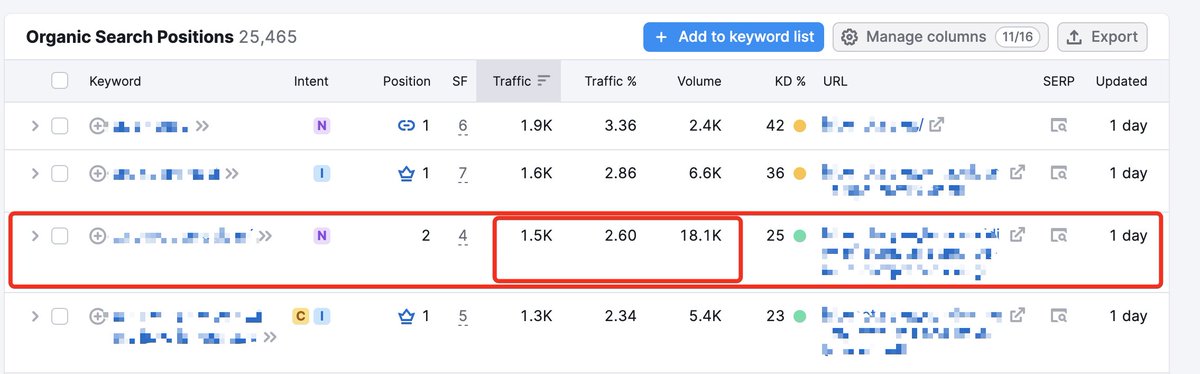Open SERP features count 4

pos(463,237)
